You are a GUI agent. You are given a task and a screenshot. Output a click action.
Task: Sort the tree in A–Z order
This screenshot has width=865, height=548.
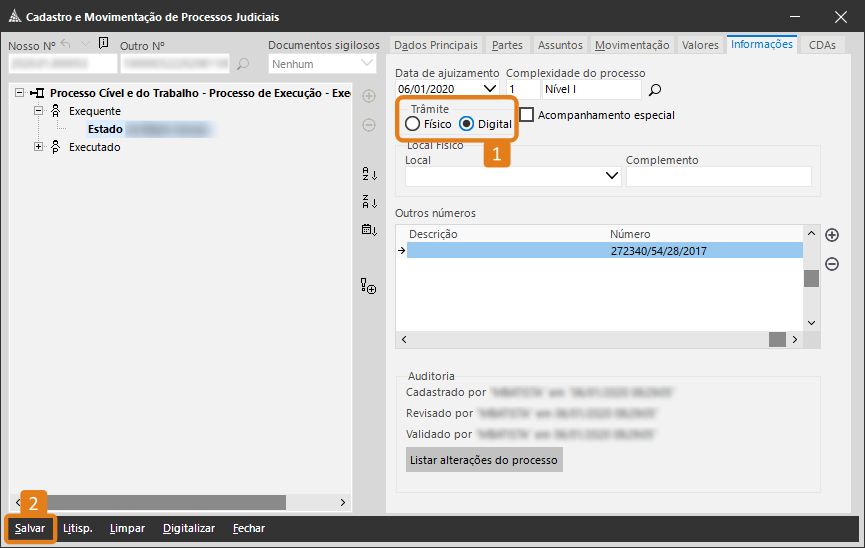coord(369,174)
